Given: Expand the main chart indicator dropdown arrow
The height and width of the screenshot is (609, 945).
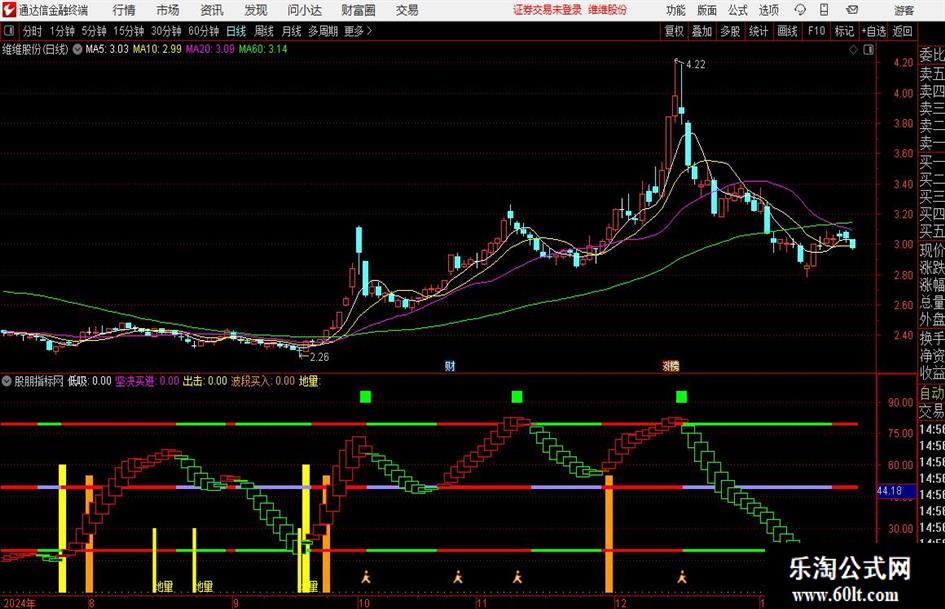Looking at the screenshot, I should click(x=77, y=49).
